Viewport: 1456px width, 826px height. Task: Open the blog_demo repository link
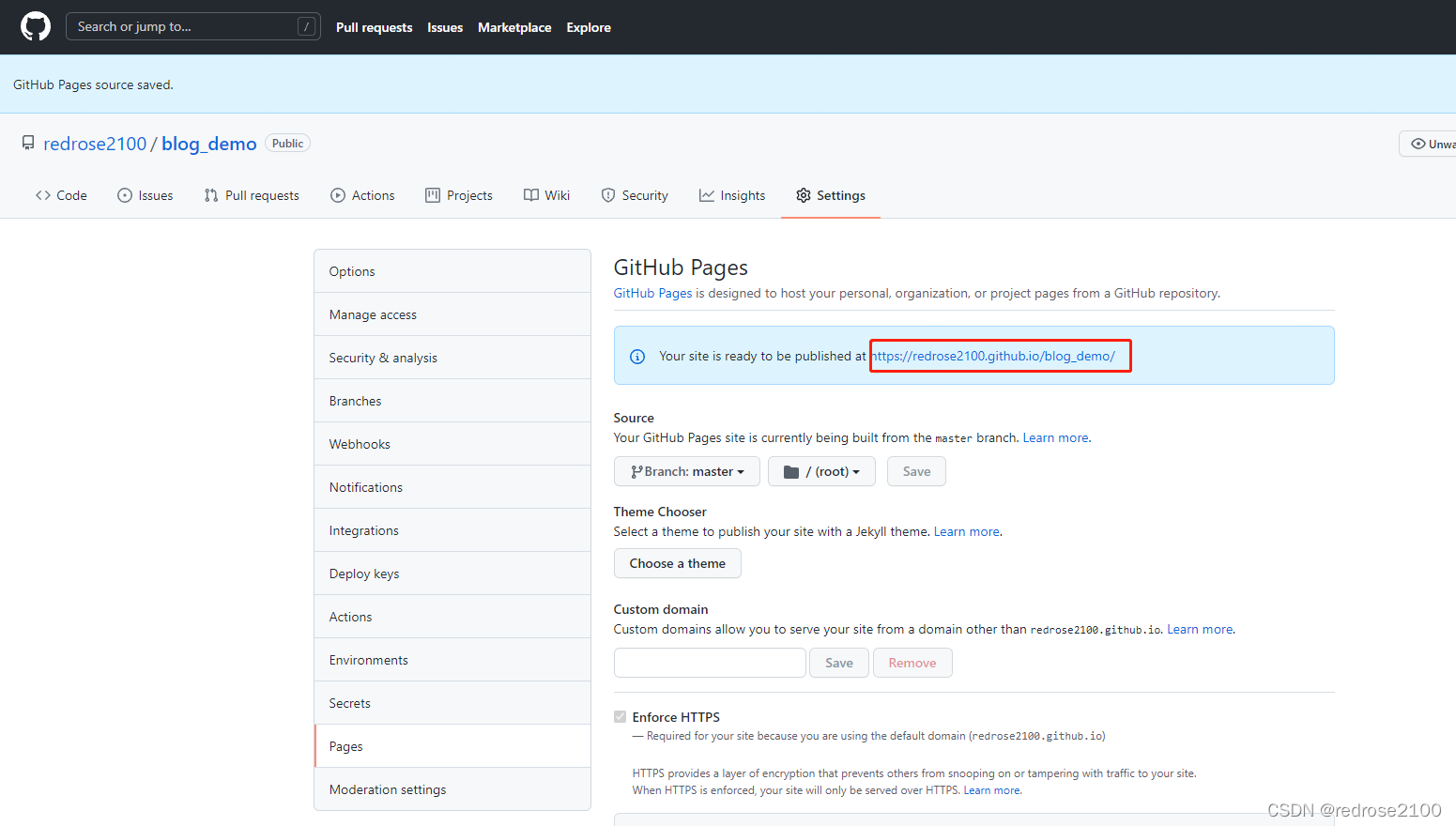pos(209,144)
